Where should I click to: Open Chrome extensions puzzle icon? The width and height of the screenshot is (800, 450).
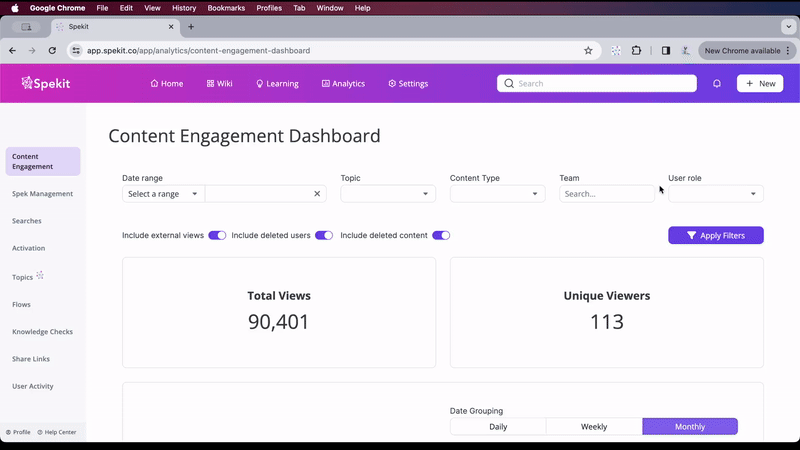pyautogui.click(x=636, y=51)
